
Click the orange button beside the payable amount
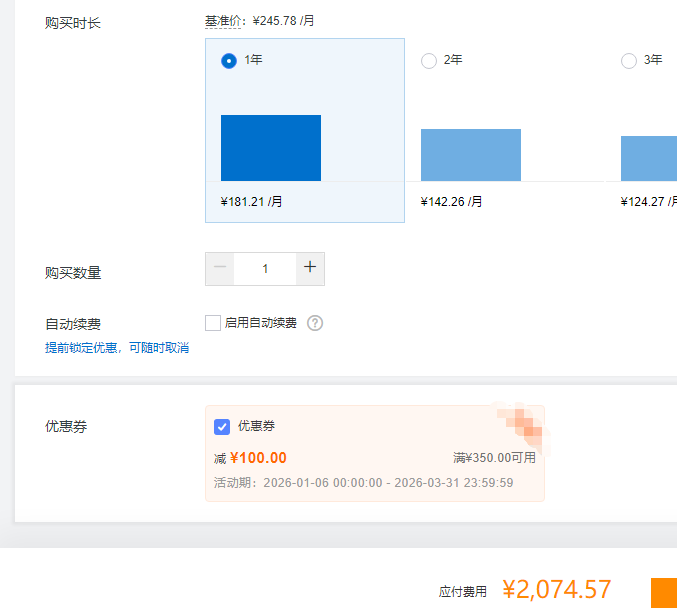[x=664, y=591]
